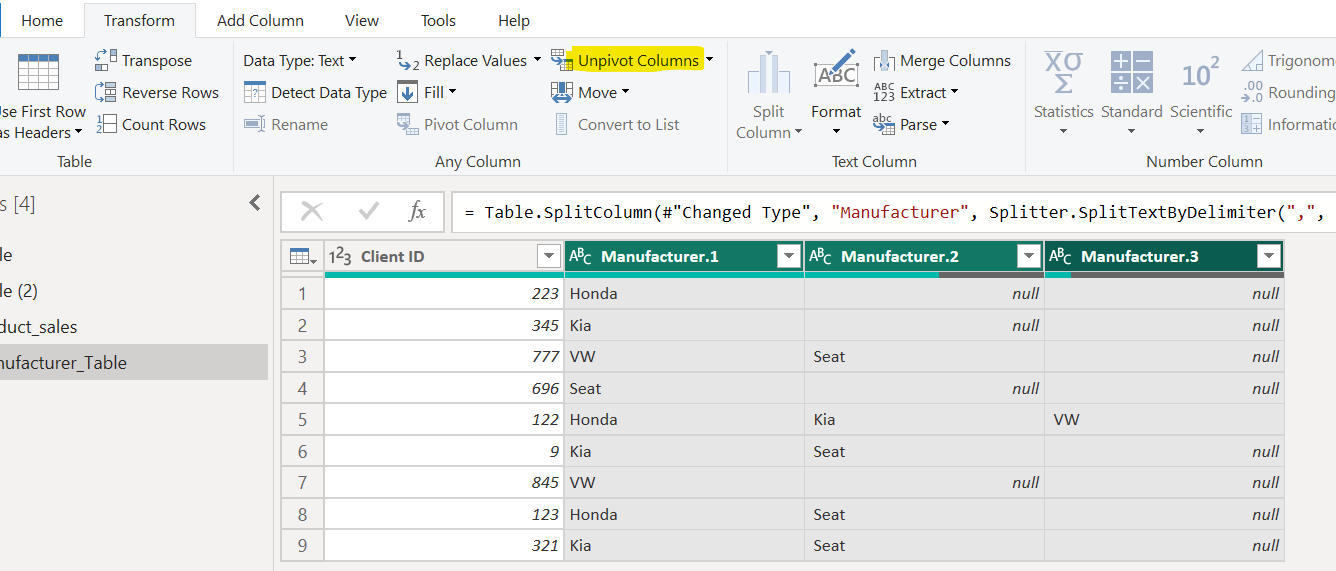Open the View tab
1336x571 pixels.
pyautogui.click(x=362, y=20)
